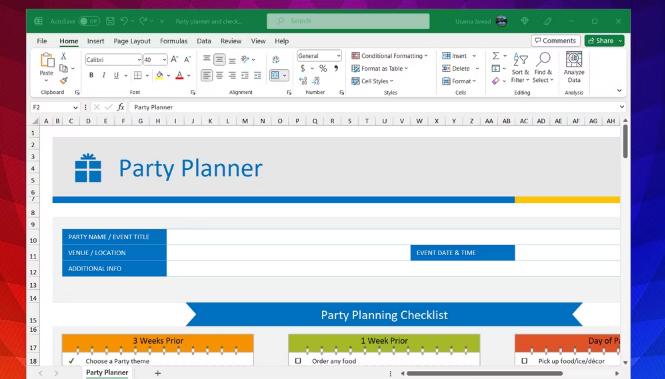Apply underline formatting

click(x=116, y=75)
